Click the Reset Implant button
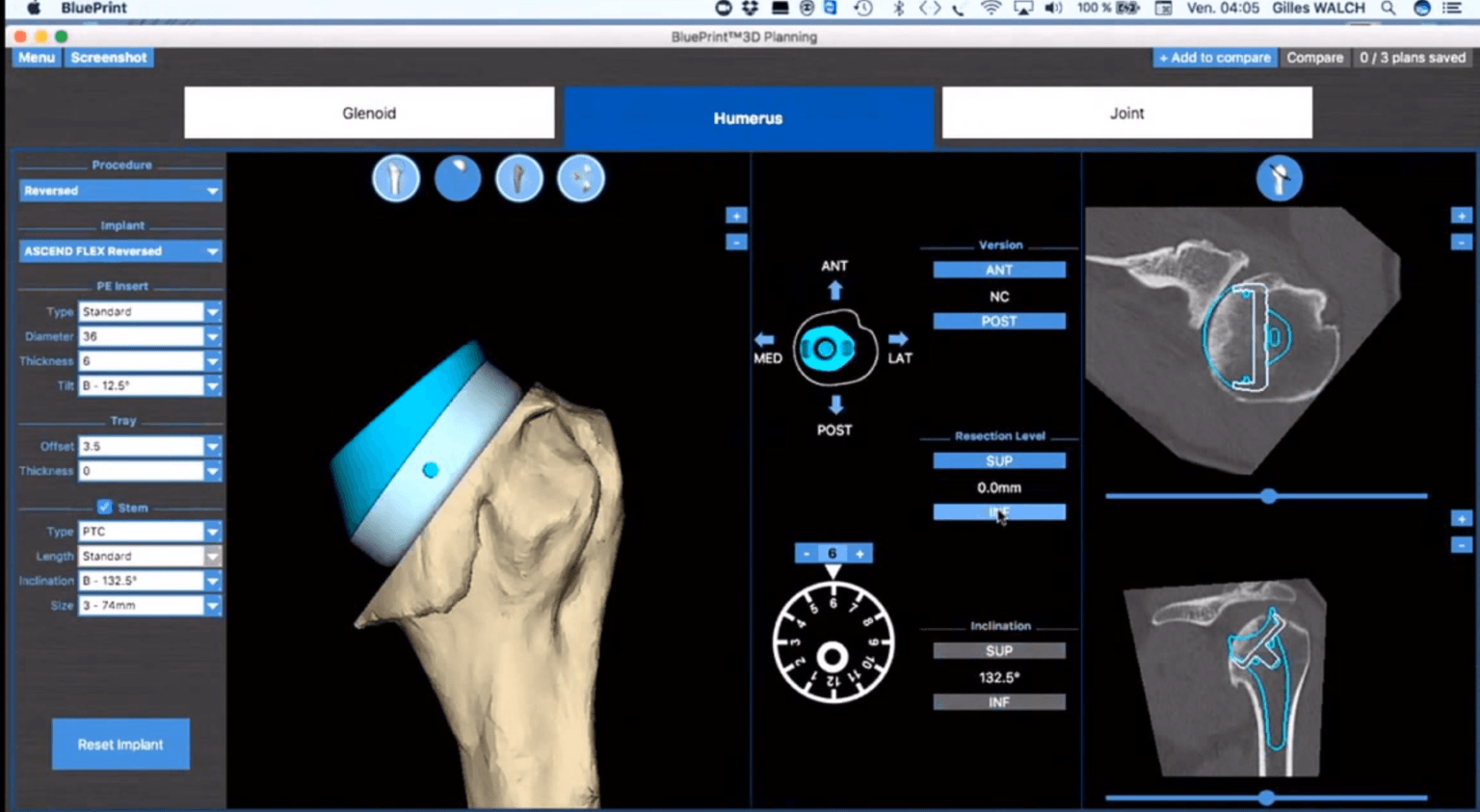 (x=120, y=744)
